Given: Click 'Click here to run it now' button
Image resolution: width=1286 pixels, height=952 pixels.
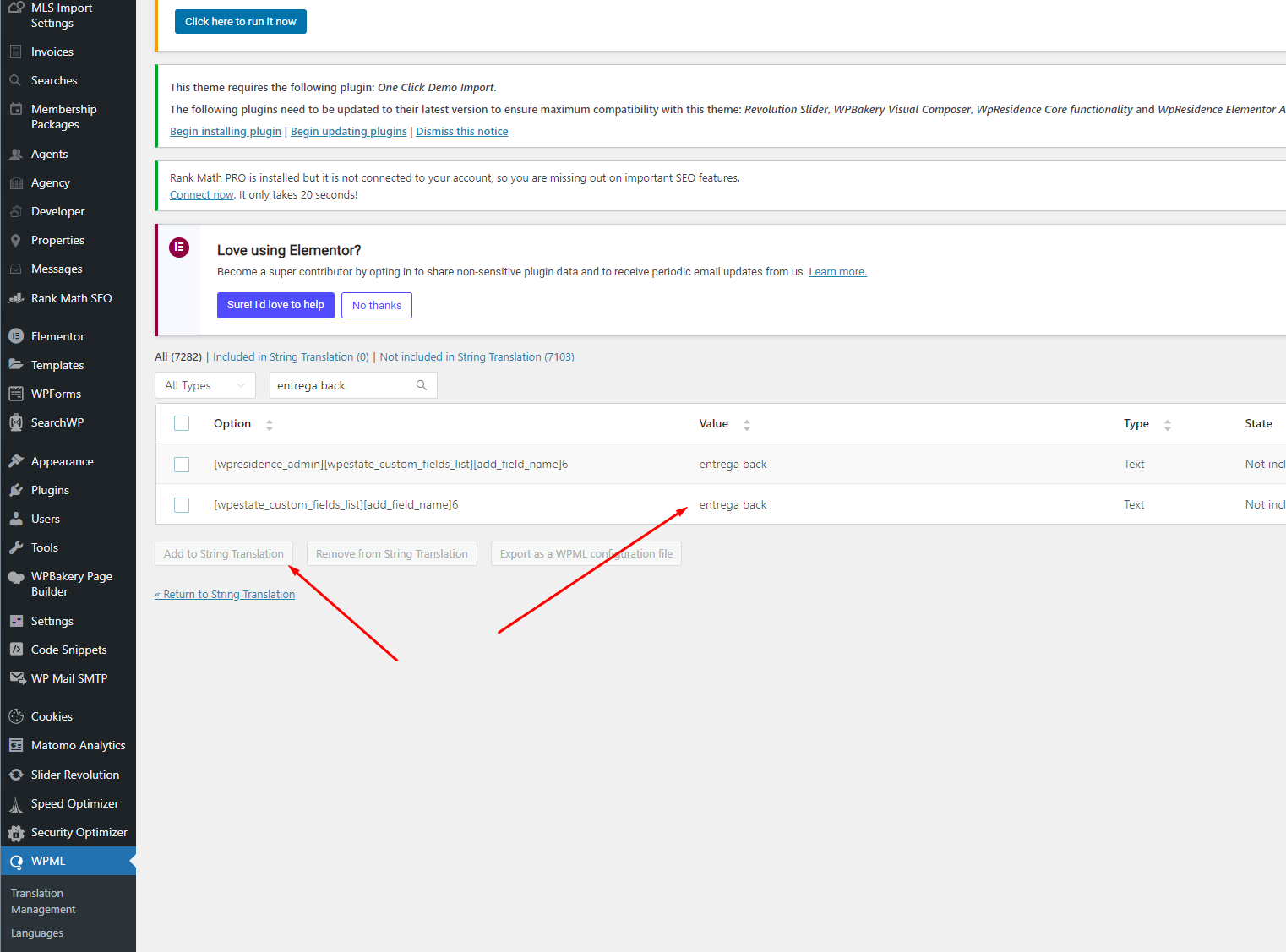Looking at the screenshot, I should pyautogui.click(x=241, y=22).
